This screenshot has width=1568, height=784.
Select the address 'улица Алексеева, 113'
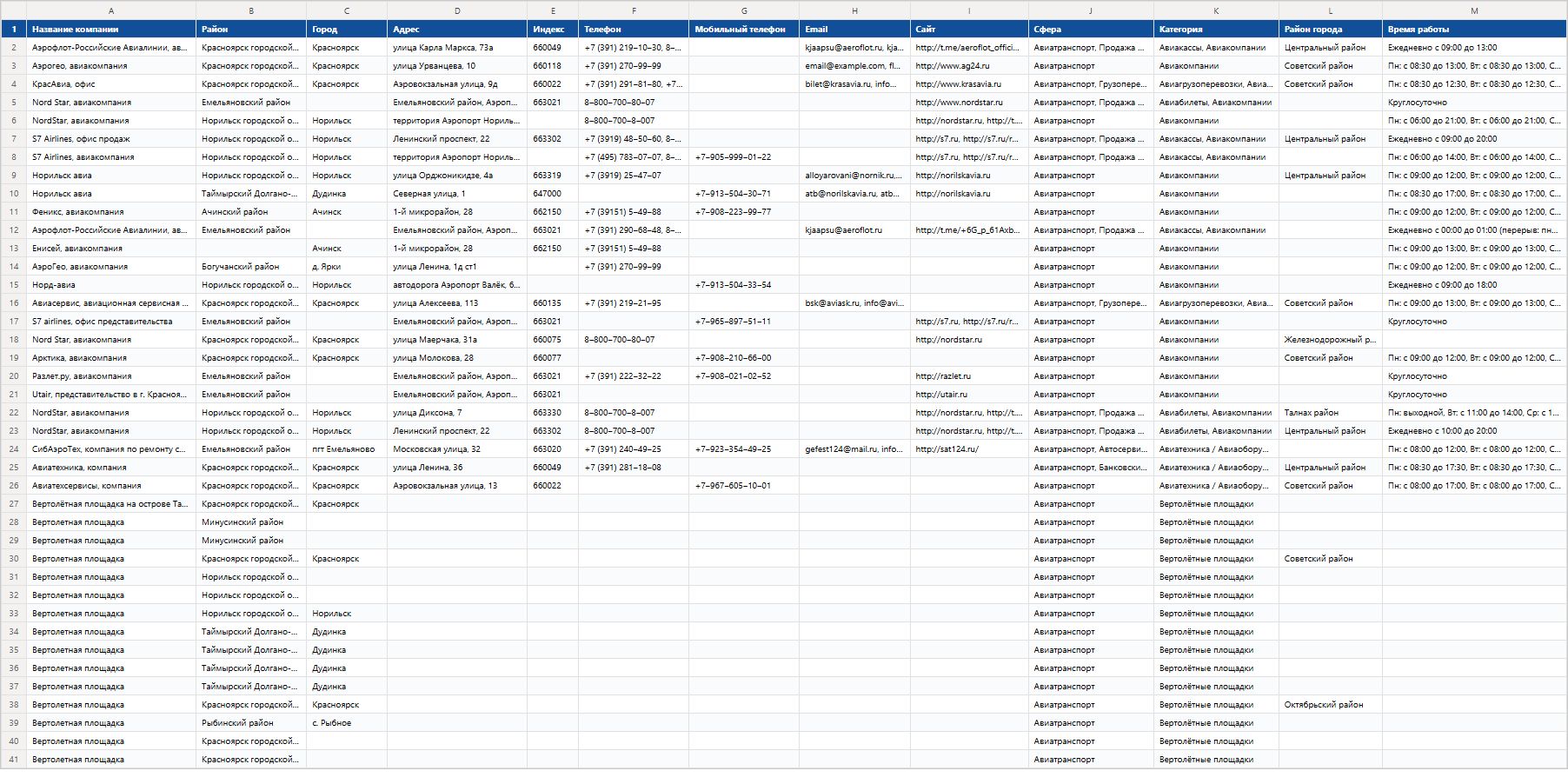click(x=457, y=303)
